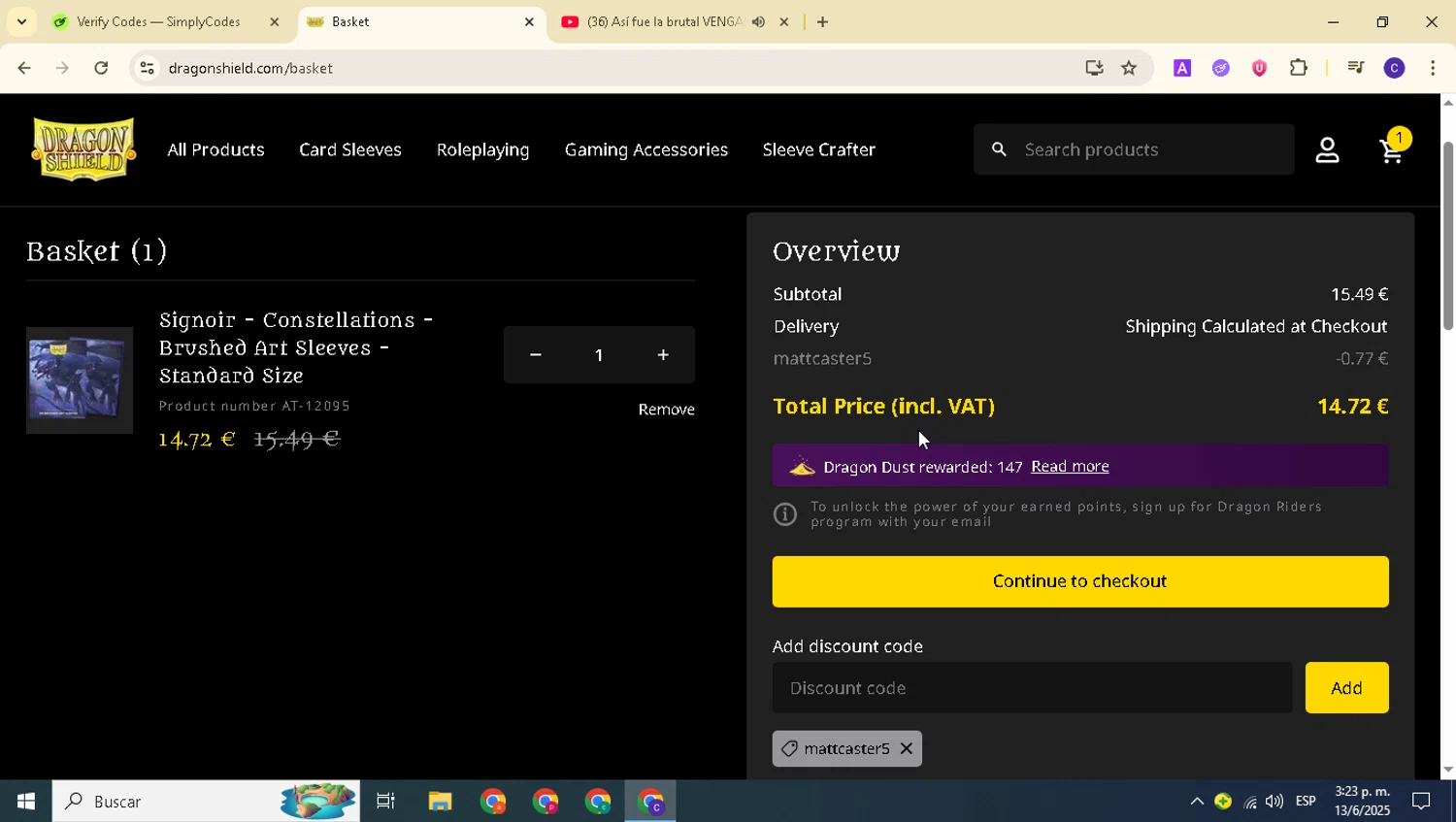Open Windows Start menu
The width and height of the screenshot is (1456, 822).
pos(26,801)
